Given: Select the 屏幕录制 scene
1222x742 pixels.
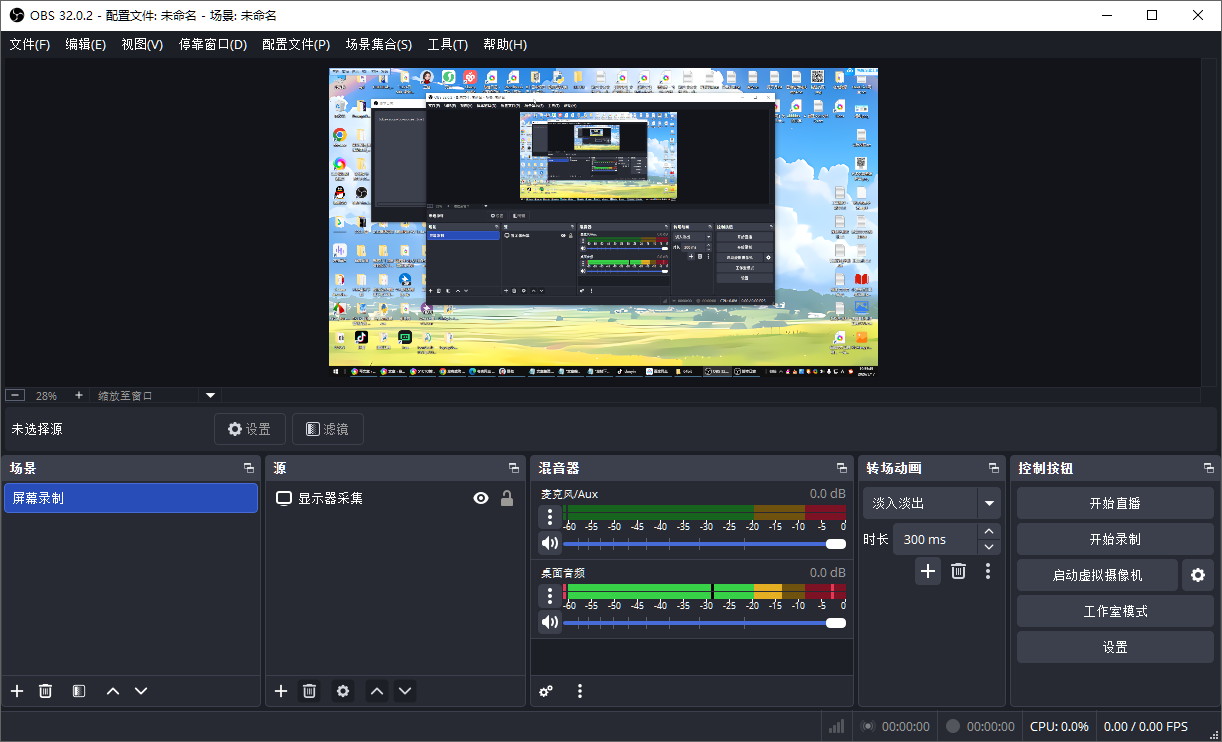Looking at the screenshot, I should tap(130, 498).
